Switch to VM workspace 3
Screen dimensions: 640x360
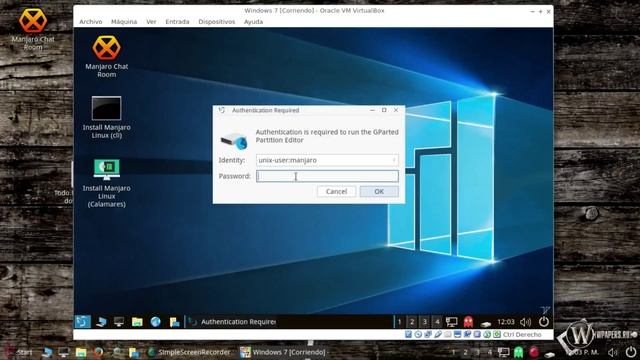(x=424, y=322)
